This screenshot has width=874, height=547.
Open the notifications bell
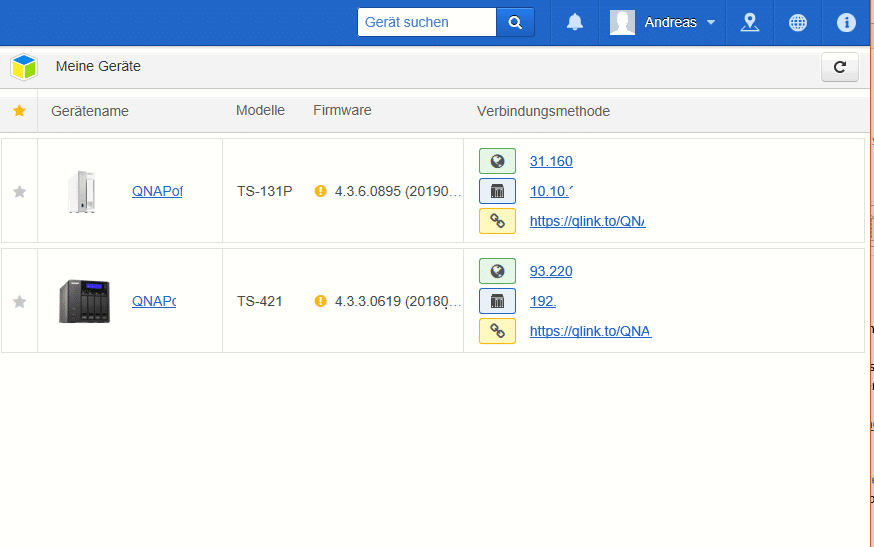pos(575,22)
